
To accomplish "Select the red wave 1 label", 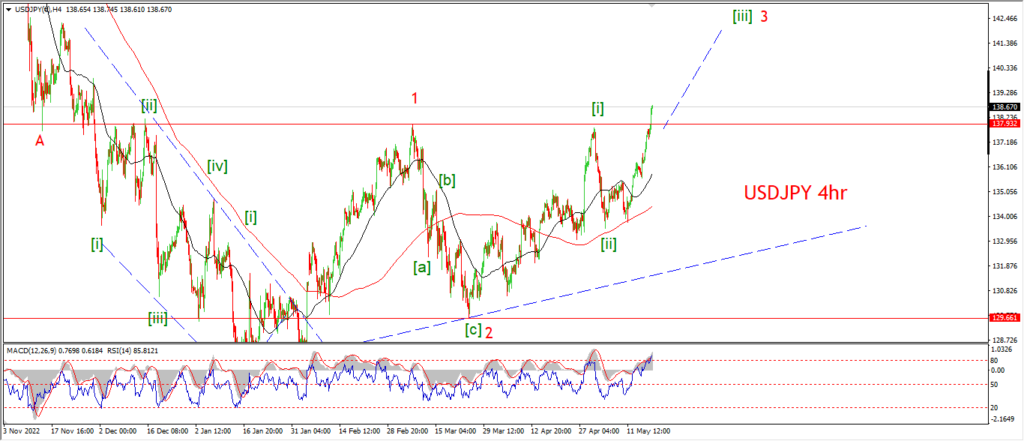I will pos(414,98).
